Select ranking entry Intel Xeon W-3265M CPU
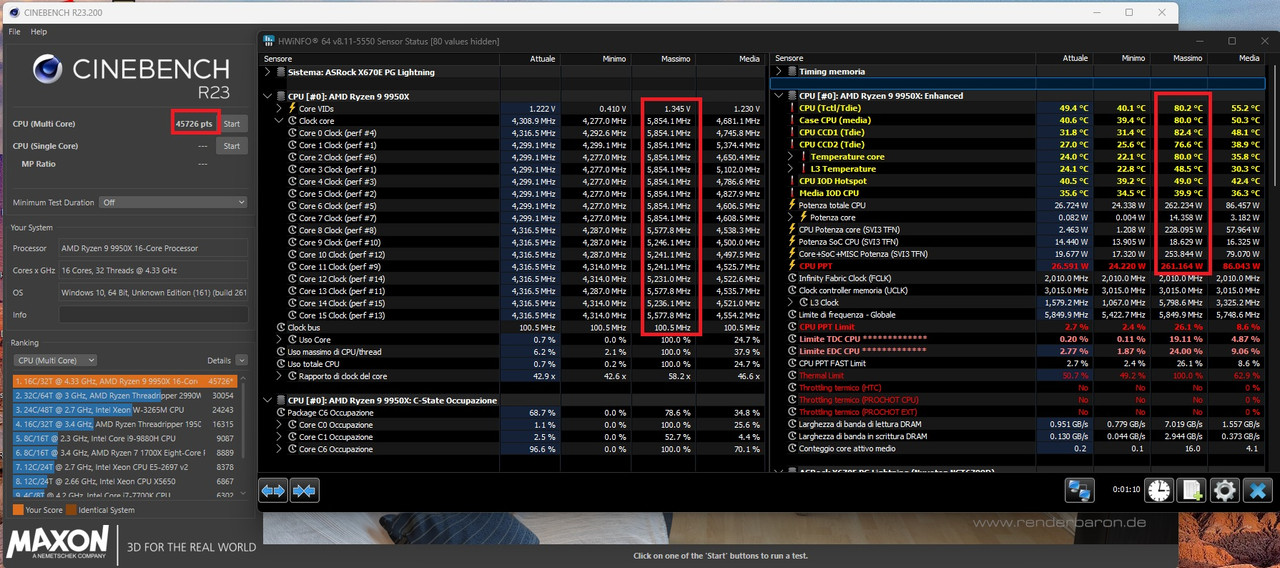The width and height of the screenshot is (1280, 568). [125, 410]
